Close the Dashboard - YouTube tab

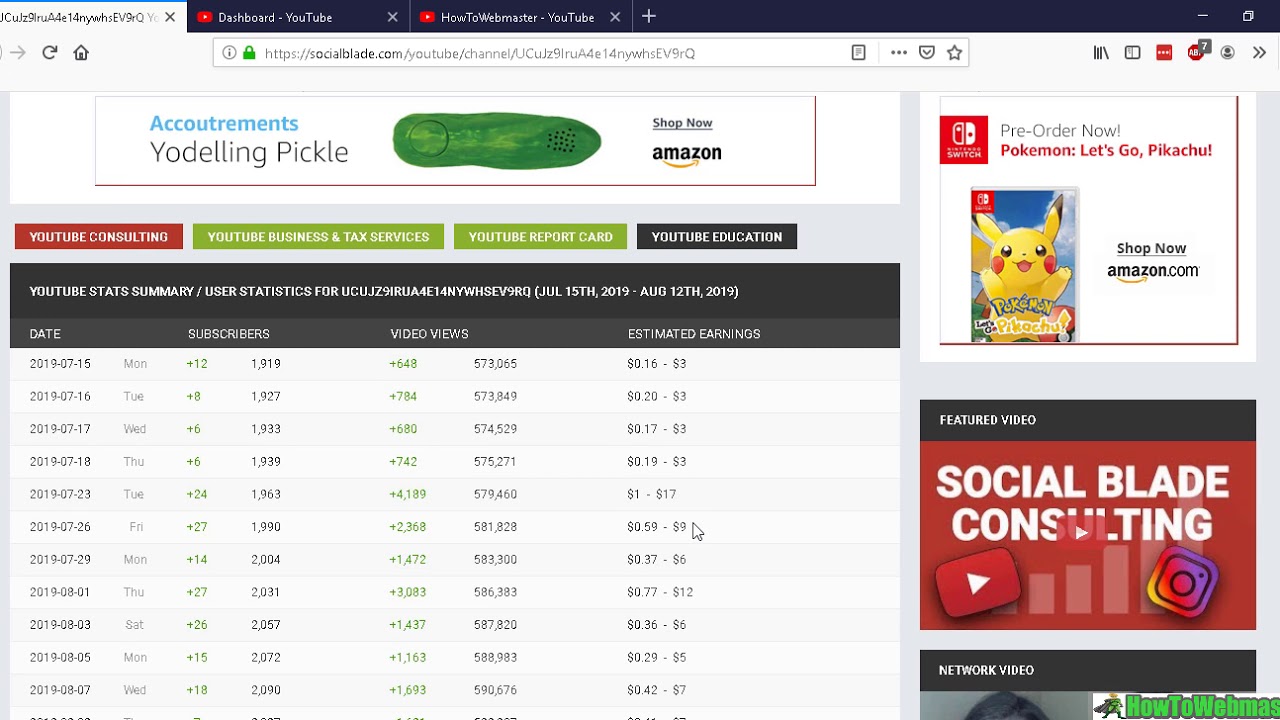[392, 17]
